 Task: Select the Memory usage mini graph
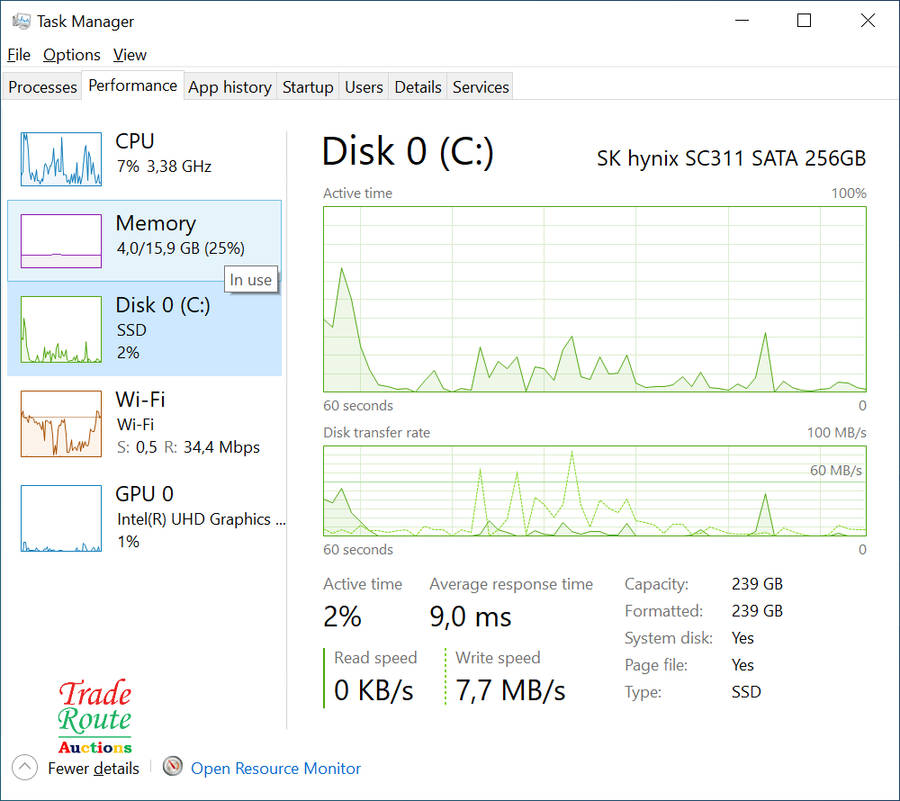[61, 241]
